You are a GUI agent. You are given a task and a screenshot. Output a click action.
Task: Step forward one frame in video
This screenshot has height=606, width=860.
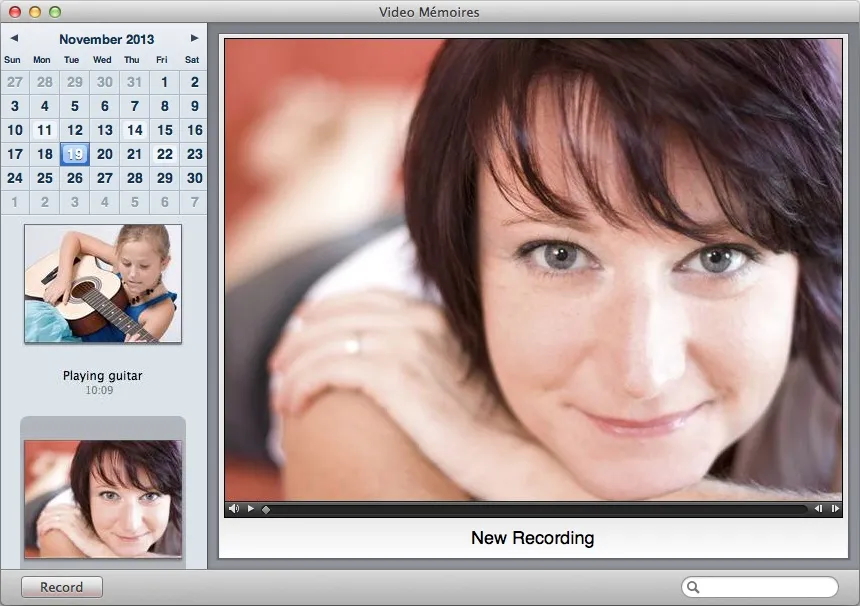tap(835, 508)
